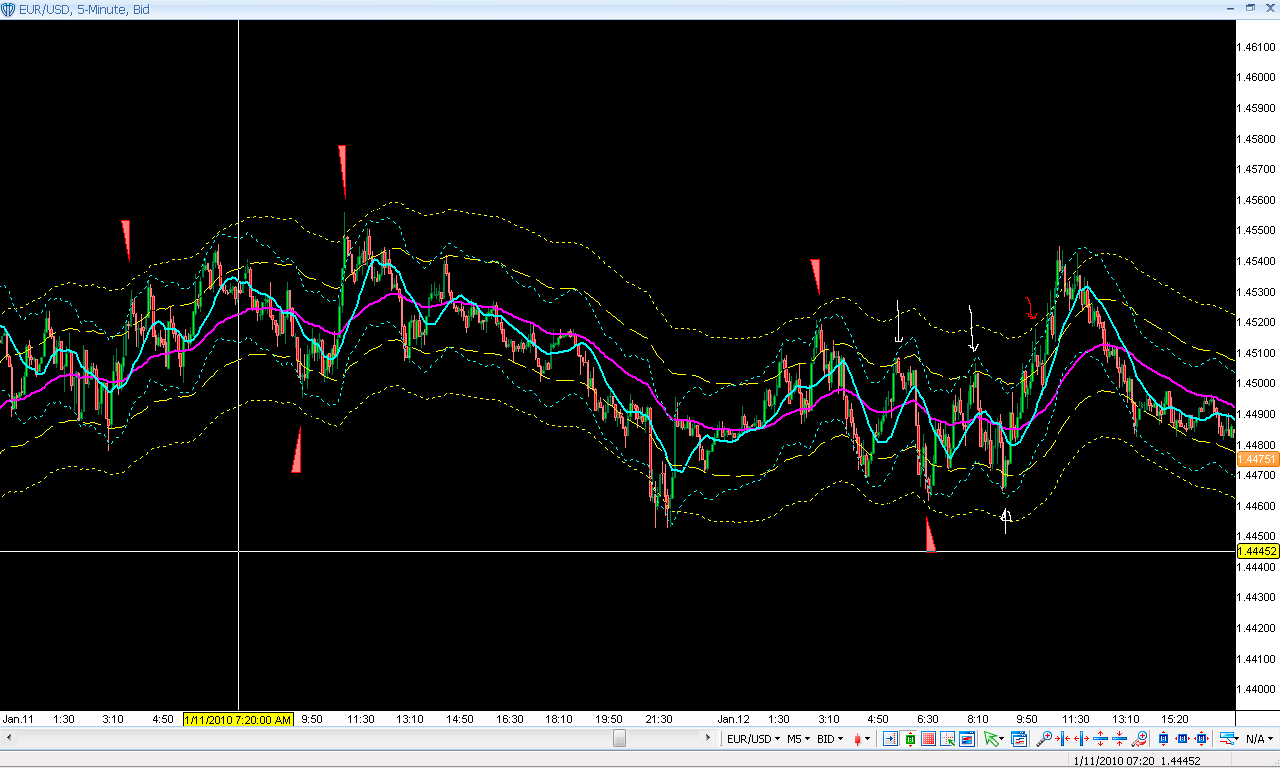Close the EUR/USD chart window
This screenshot has height=768, width=1280.
pyautogui.click(x=1269, y=7)
